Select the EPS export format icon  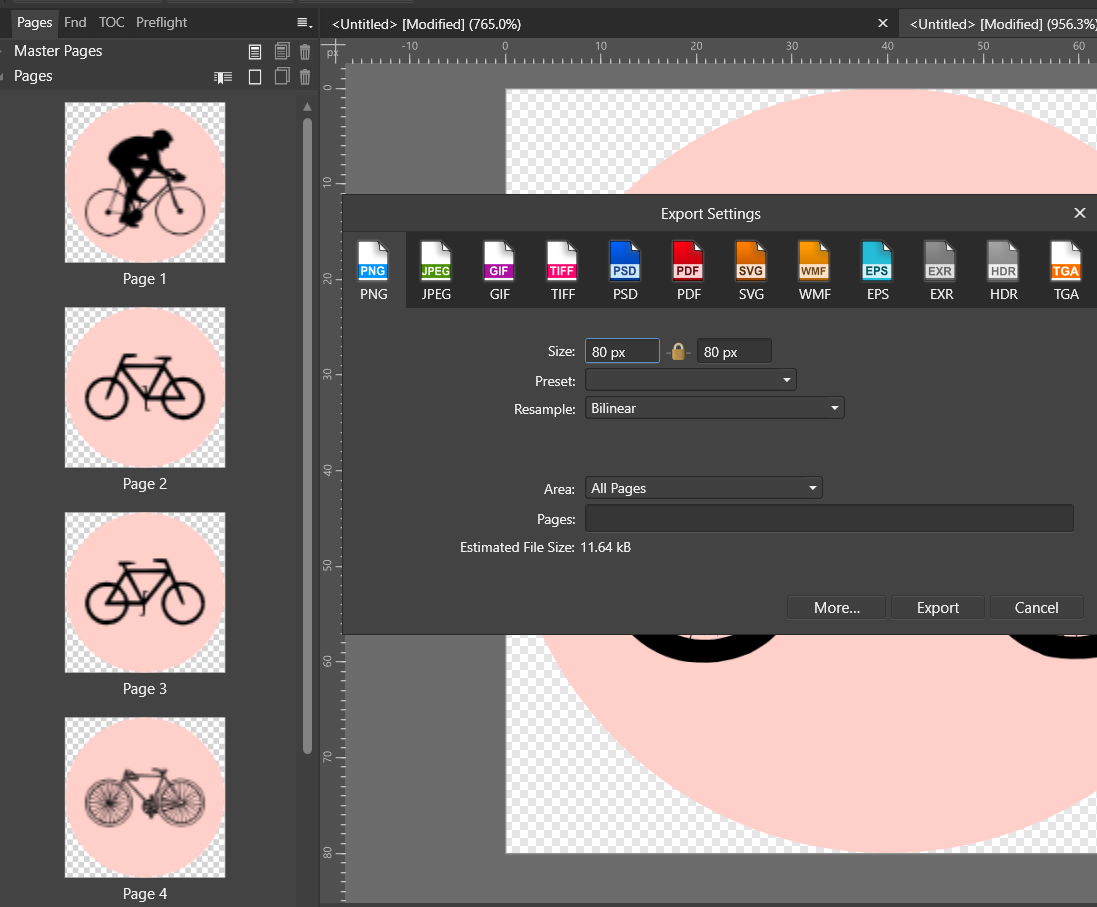877,271
